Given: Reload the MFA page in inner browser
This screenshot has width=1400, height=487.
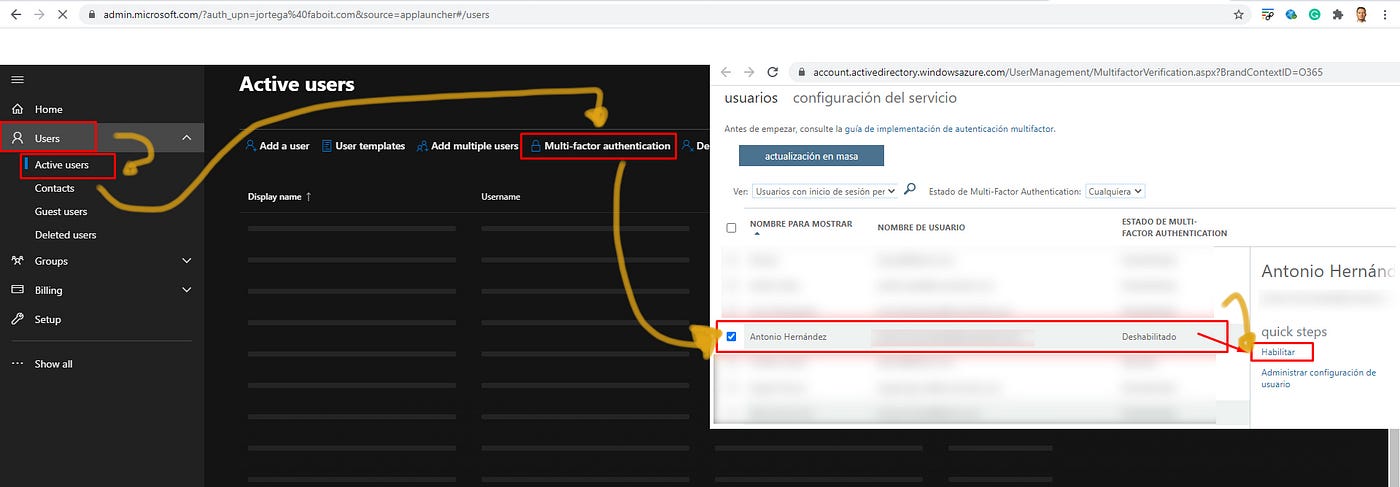Looking at the screenshot, I should [x=772, y=72].
